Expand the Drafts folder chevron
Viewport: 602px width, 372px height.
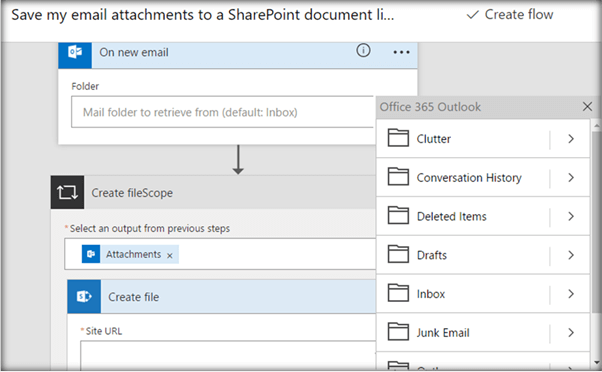(571, 255)
